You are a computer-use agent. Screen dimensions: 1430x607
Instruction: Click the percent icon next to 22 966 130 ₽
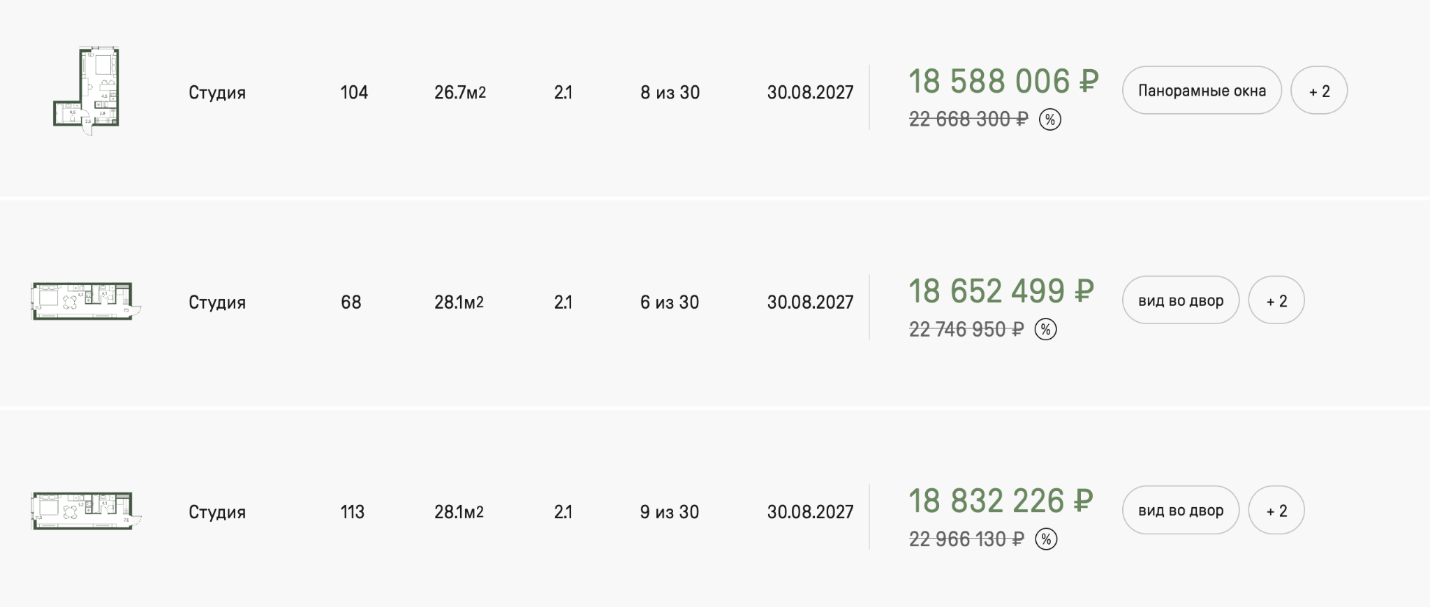(x=1045, y=540)
